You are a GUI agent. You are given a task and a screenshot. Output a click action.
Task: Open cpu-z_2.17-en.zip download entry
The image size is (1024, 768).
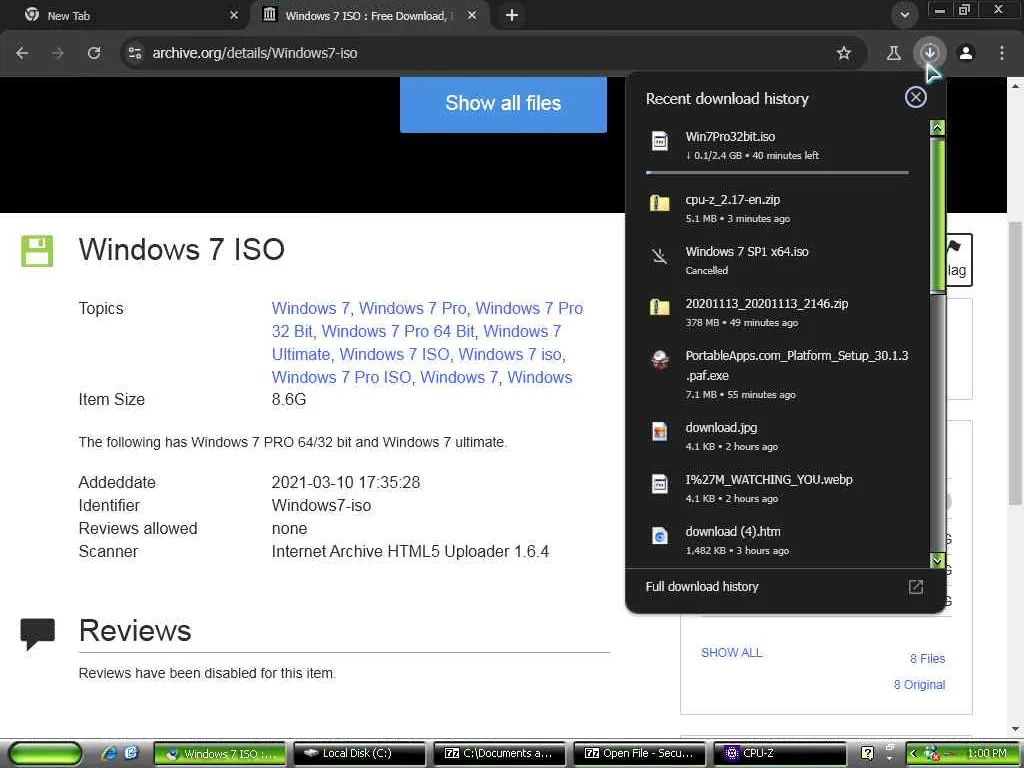[x=777, y=208]
